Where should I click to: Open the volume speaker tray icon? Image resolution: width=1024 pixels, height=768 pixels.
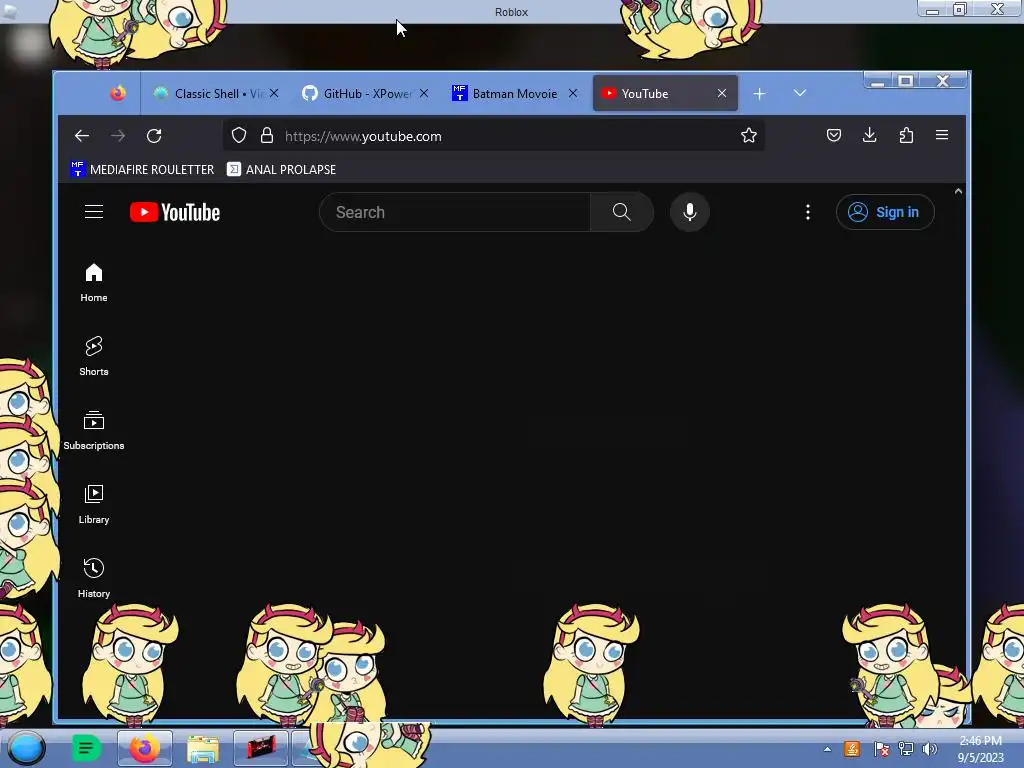point(929,749)
